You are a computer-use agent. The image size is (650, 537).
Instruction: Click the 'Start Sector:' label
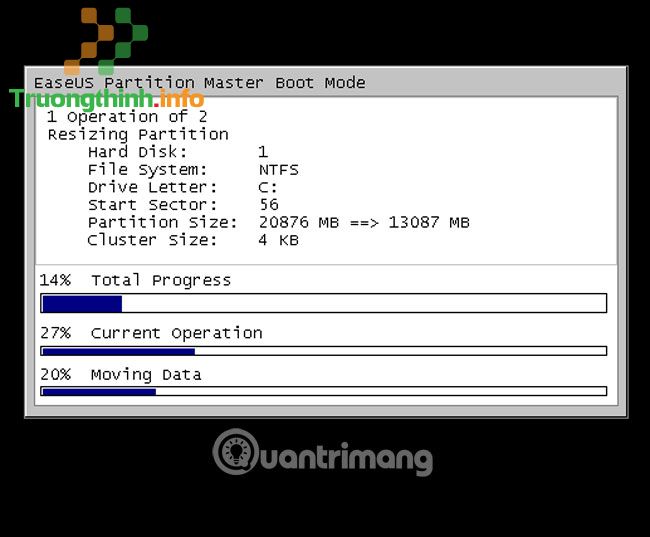[x=153, y=205]
